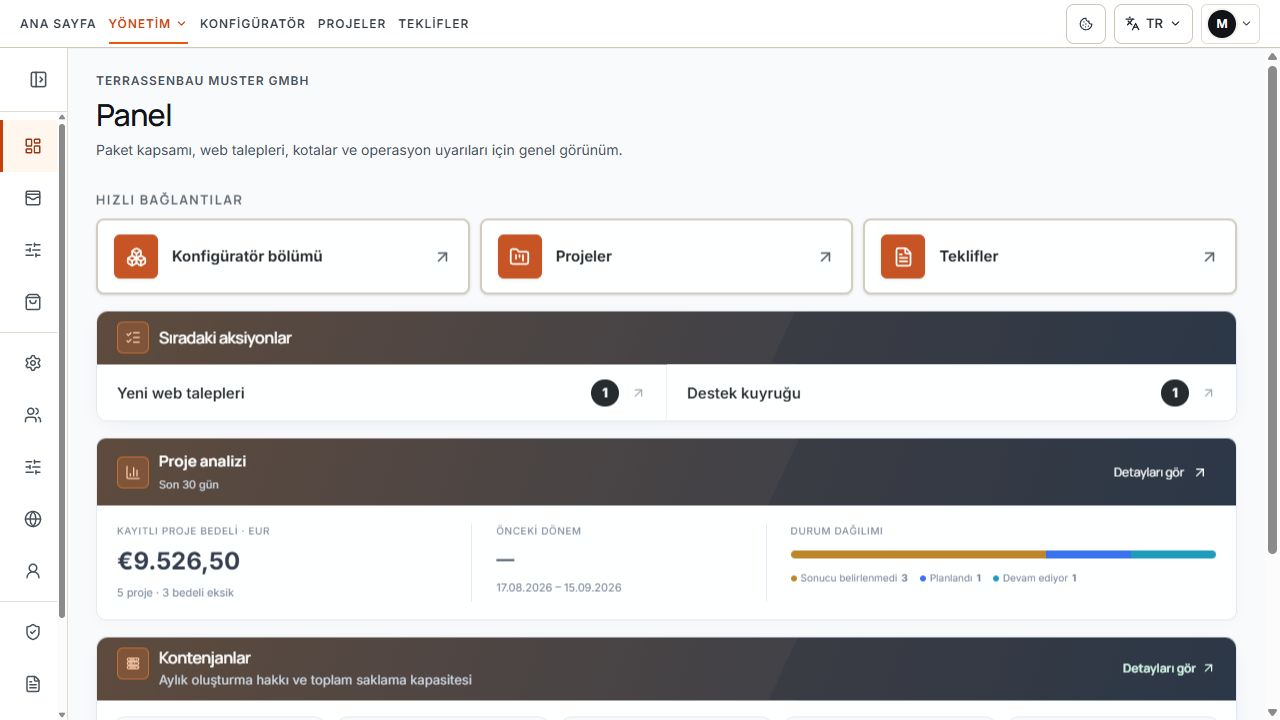Click the orange Konfigüratör bölümü cubes icon
This screenshot has height=720, width=1280.
pos(136,257)
